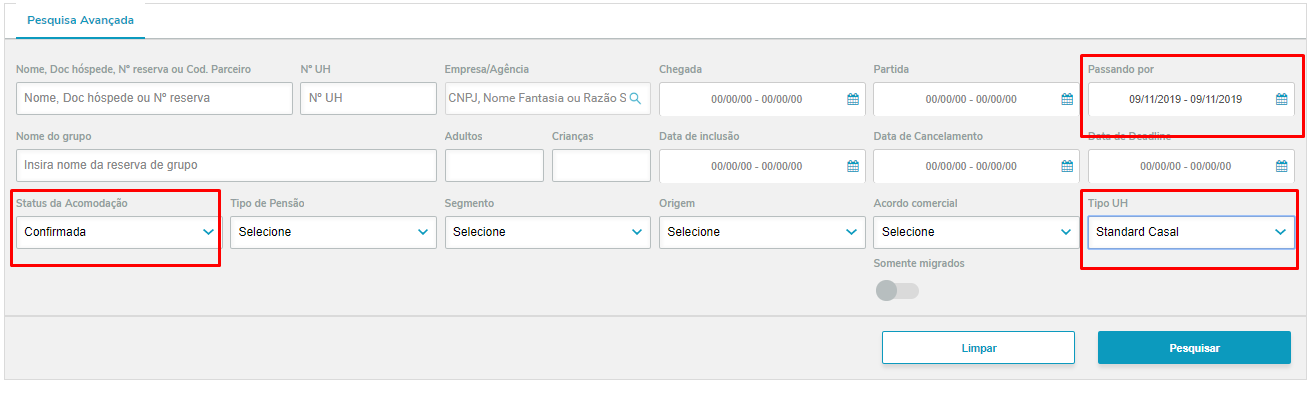The height and width of the screenshot is (396, 1315).
Task: Open the Passando por calendar icon
Action: [x=1281, y=99]
